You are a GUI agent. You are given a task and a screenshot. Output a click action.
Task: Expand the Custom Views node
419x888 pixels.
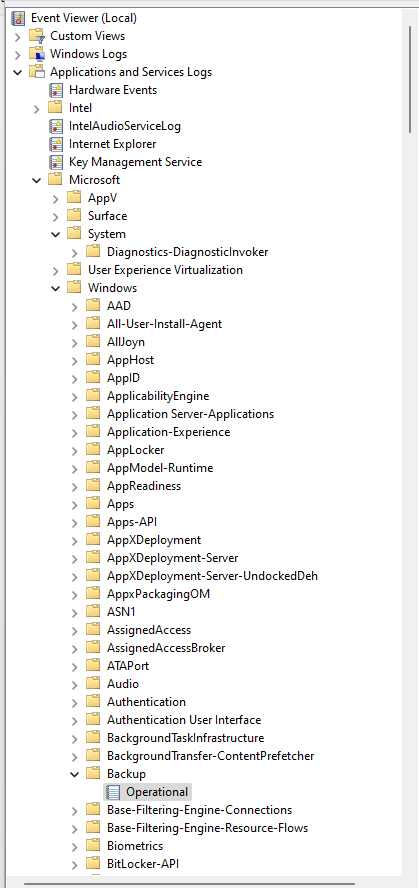[x=18, y=36]
